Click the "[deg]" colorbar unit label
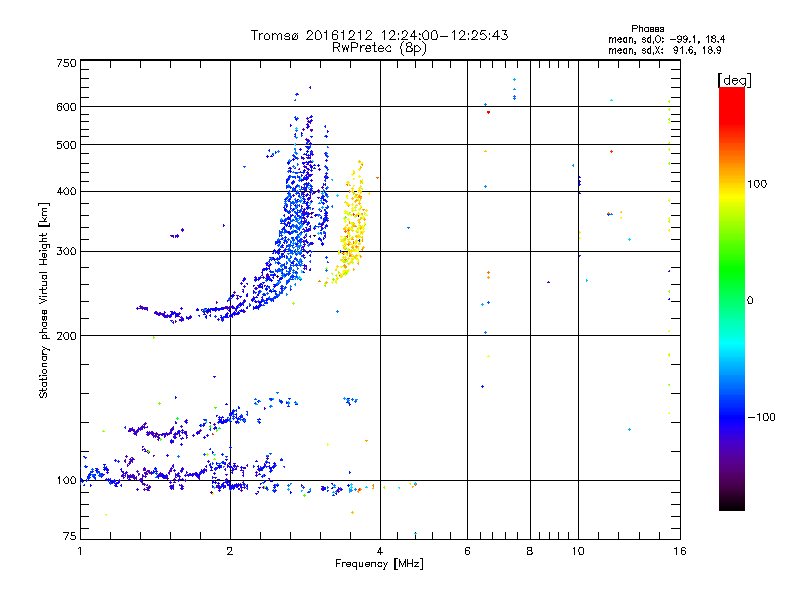800x600 pixels. click(x=734, y=80)
